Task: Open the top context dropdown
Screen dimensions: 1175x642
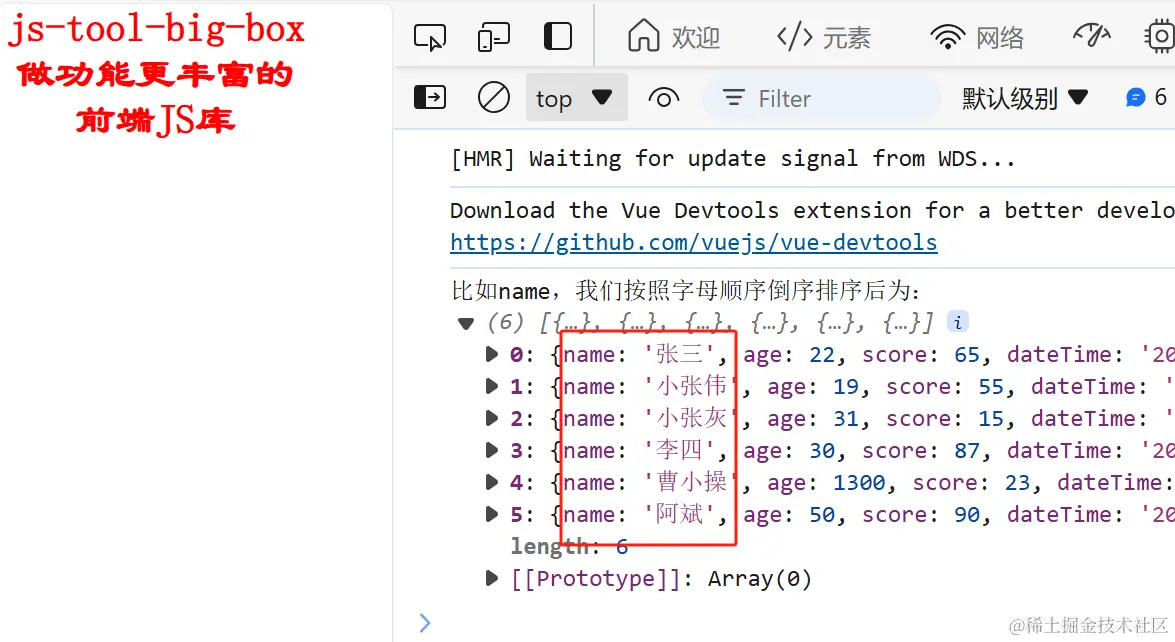Action: point(576,97)
